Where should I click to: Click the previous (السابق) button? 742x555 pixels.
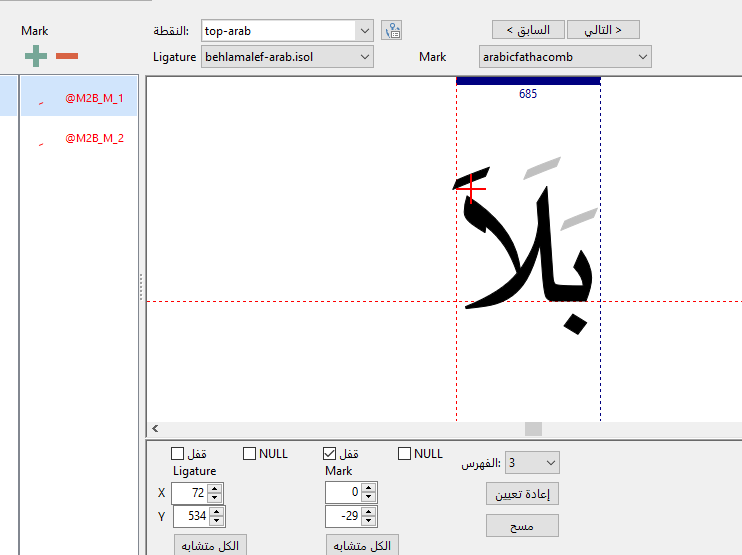pyautogui.click(x=528, y=30)
